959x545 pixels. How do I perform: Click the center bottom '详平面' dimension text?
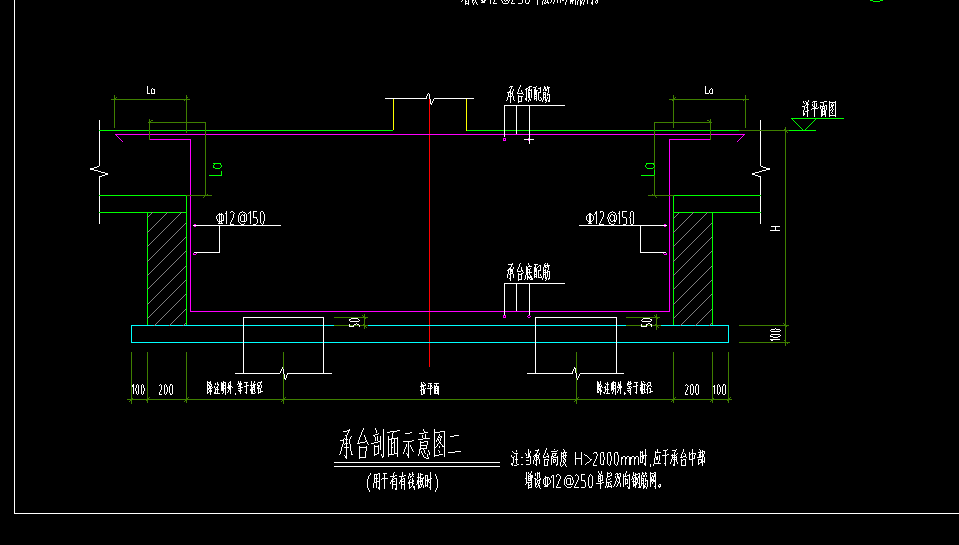[x=429, y=388]
